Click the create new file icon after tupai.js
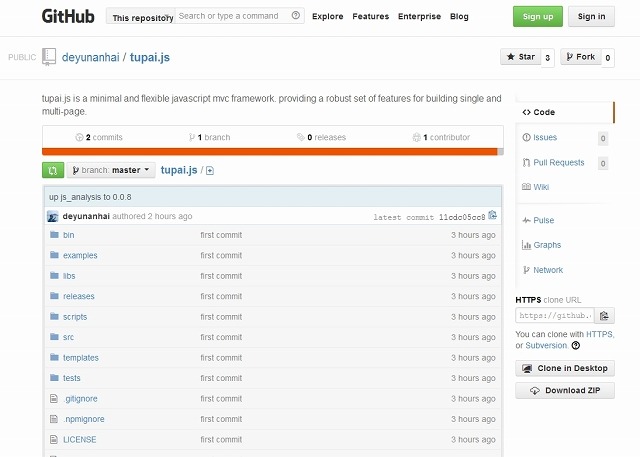 [210, 171]
